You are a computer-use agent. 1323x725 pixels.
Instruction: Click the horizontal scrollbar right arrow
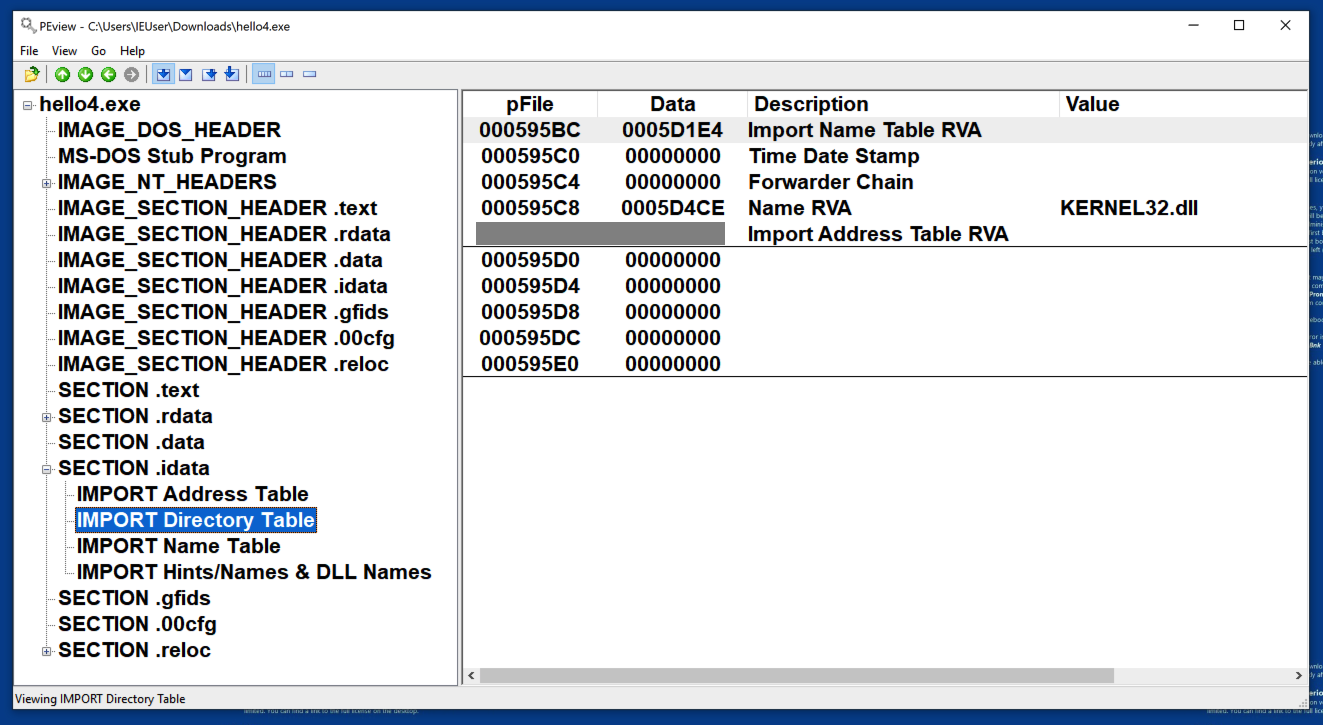click(1299, 676)
